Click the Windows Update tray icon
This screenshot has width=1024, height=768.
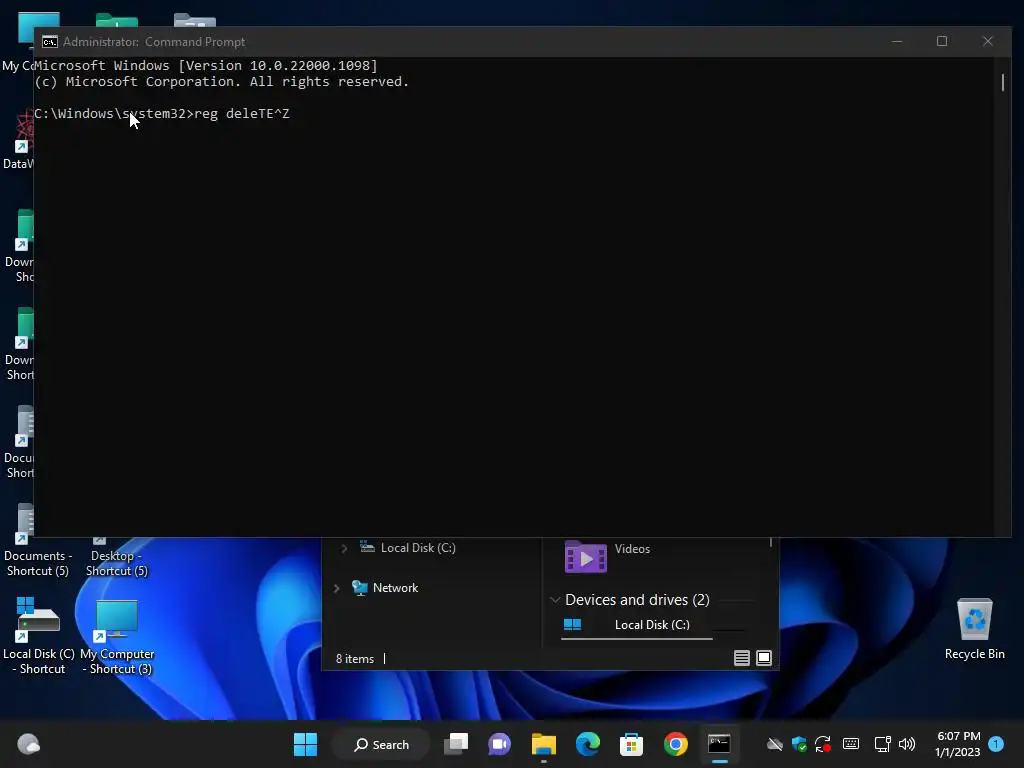pos(823,744)
